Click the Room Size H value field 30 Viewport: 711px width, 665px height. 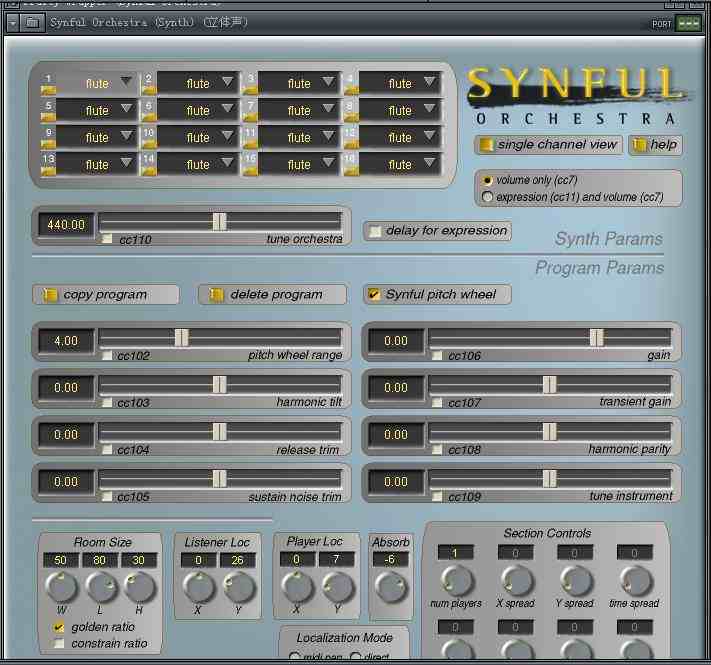tap(139, 560)
